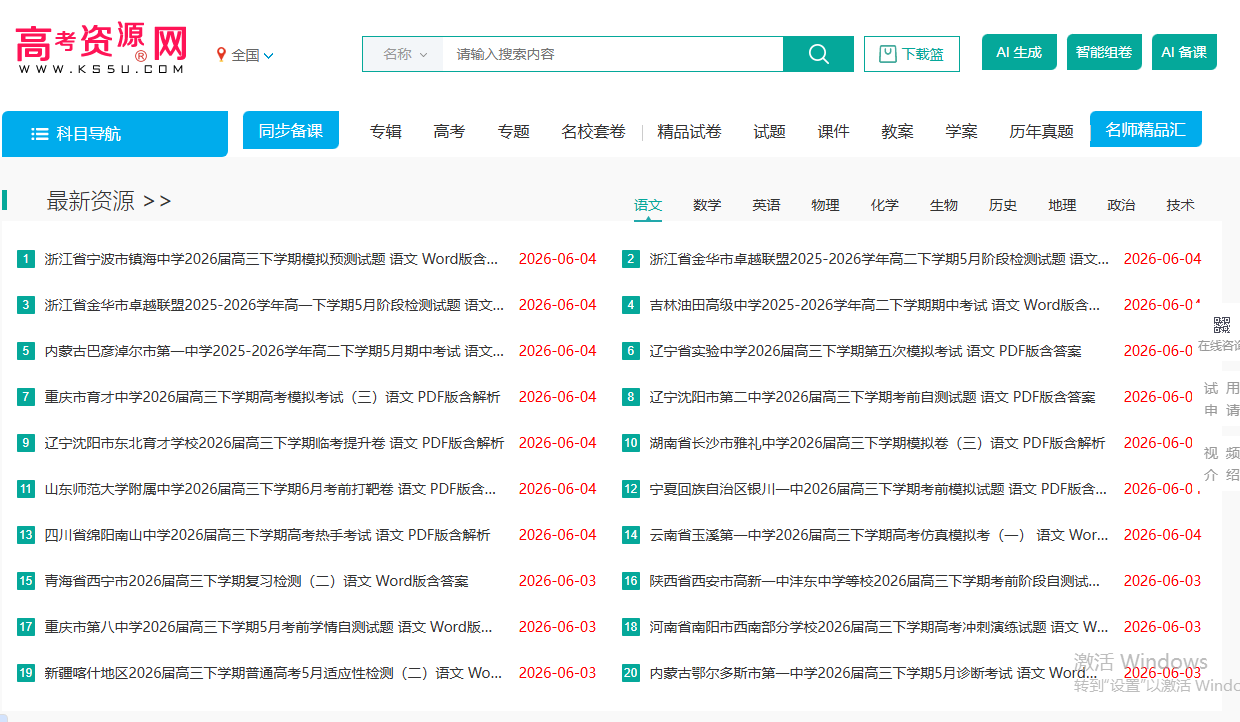Open the 名称 search type dropdown
Viewport: 1240px width, 722px height.
(x=404, y=54)
